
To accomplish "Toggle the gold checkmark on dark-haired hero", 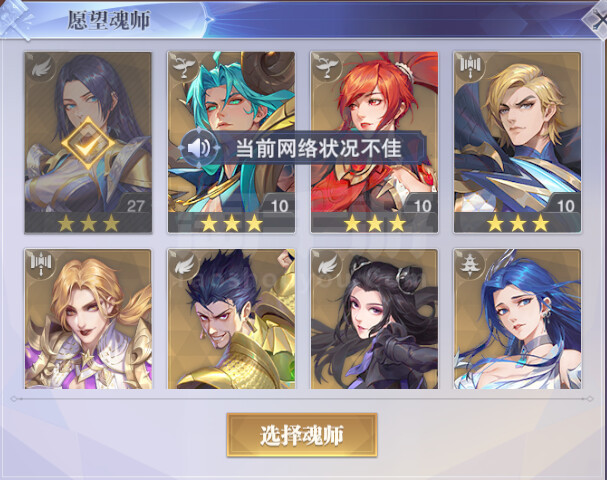I will pos(88,142).
